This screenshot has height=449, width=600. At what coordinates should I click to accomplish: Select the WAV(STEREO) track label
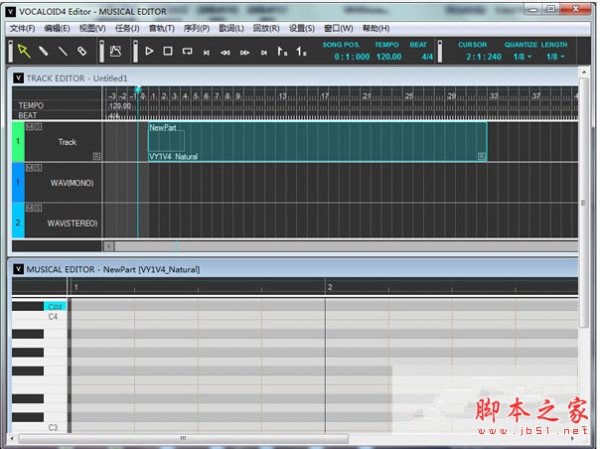click(72, 223)
